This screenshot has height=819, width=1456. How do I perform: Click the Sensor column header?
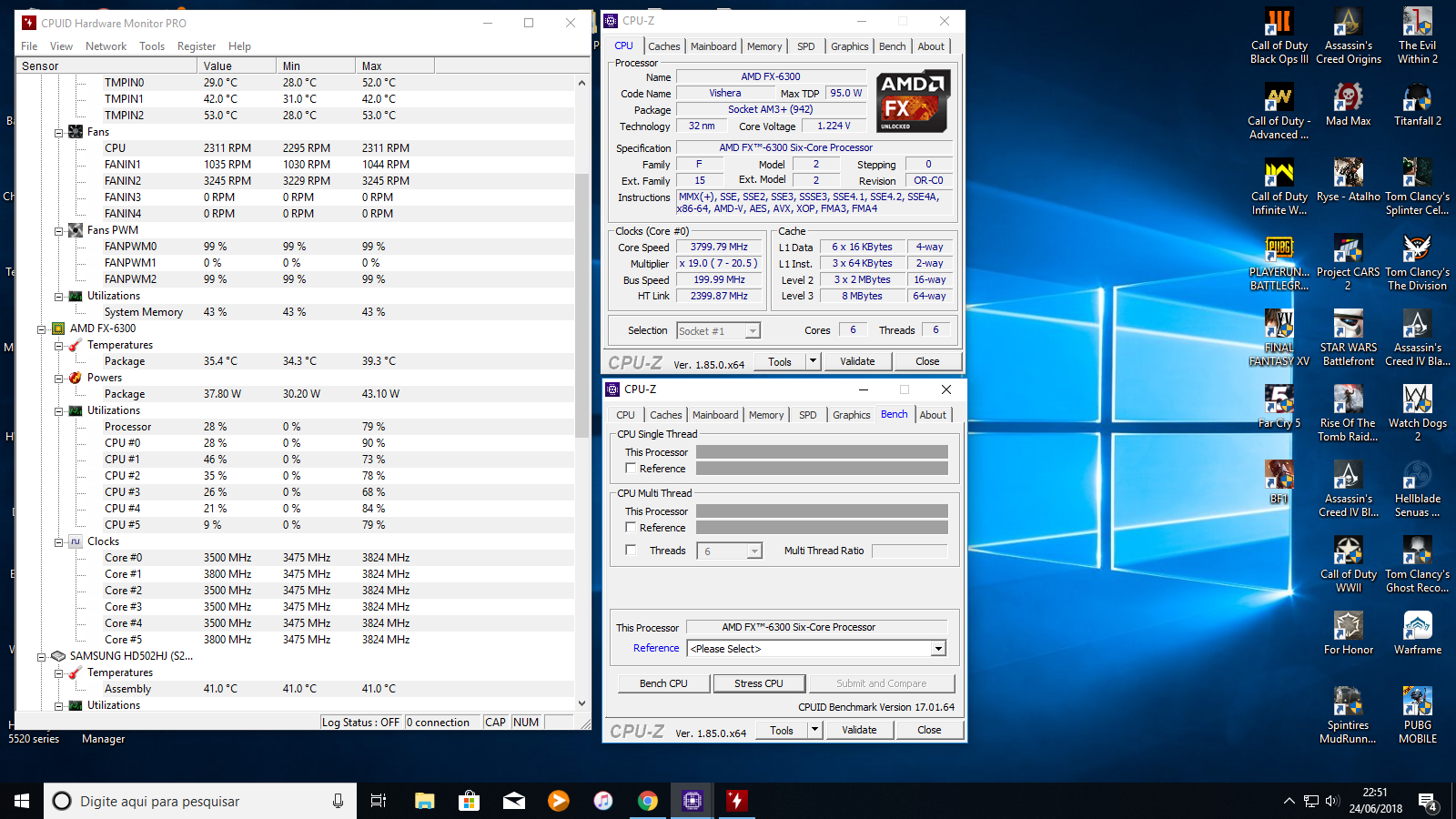pyautogui.click(x=106, y=66)
